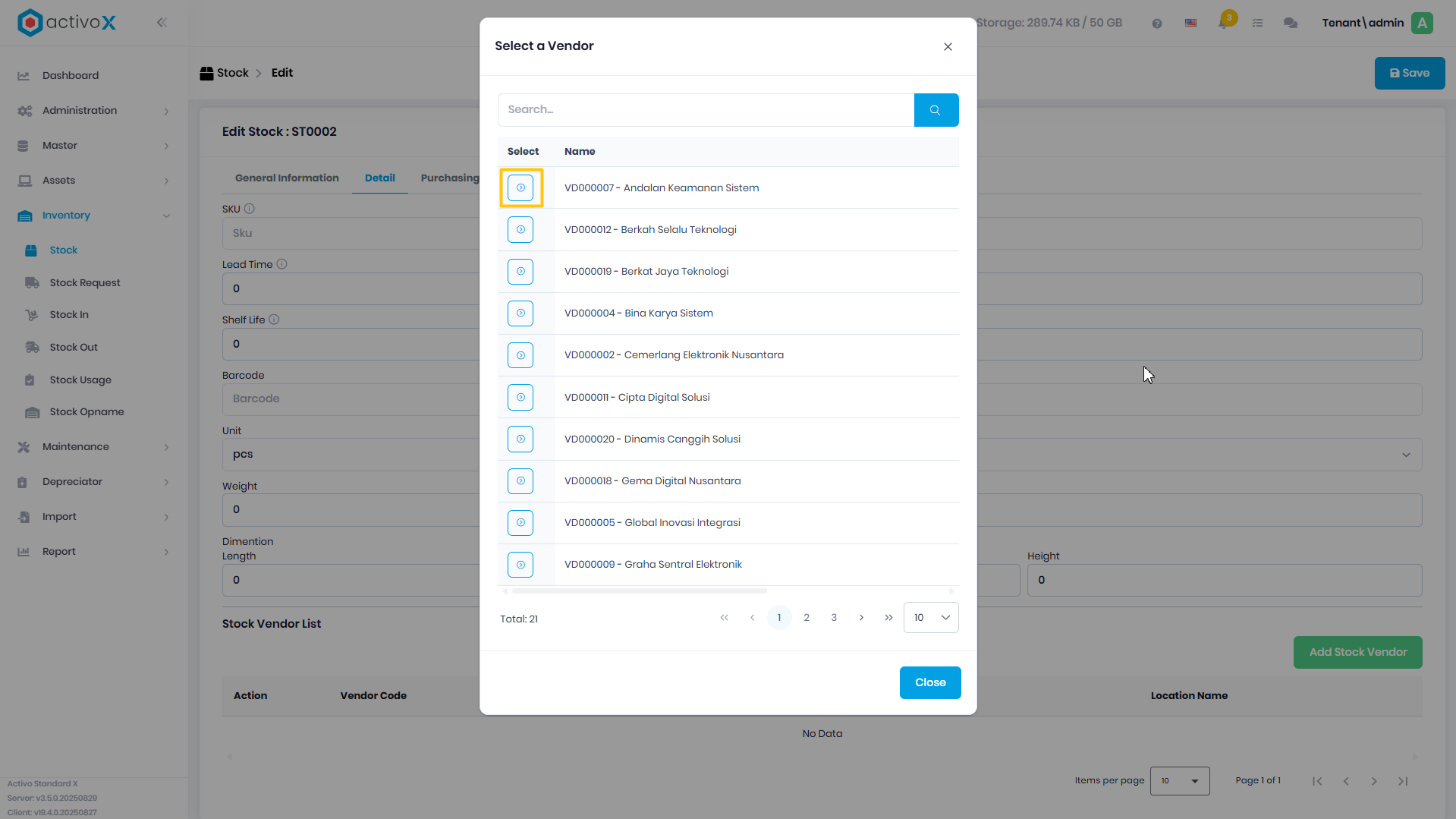Image resolution: width=1456 pixels, height=819 pixels.
Task: Click Add Stock Vendor button
Action: (x=1358, y=653)
